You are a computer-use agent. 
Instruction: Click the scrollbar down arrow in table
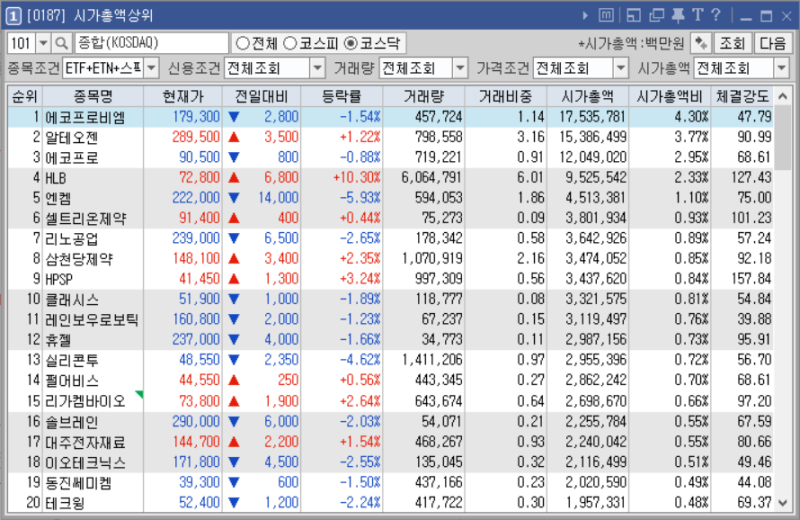tap(783, 503)
